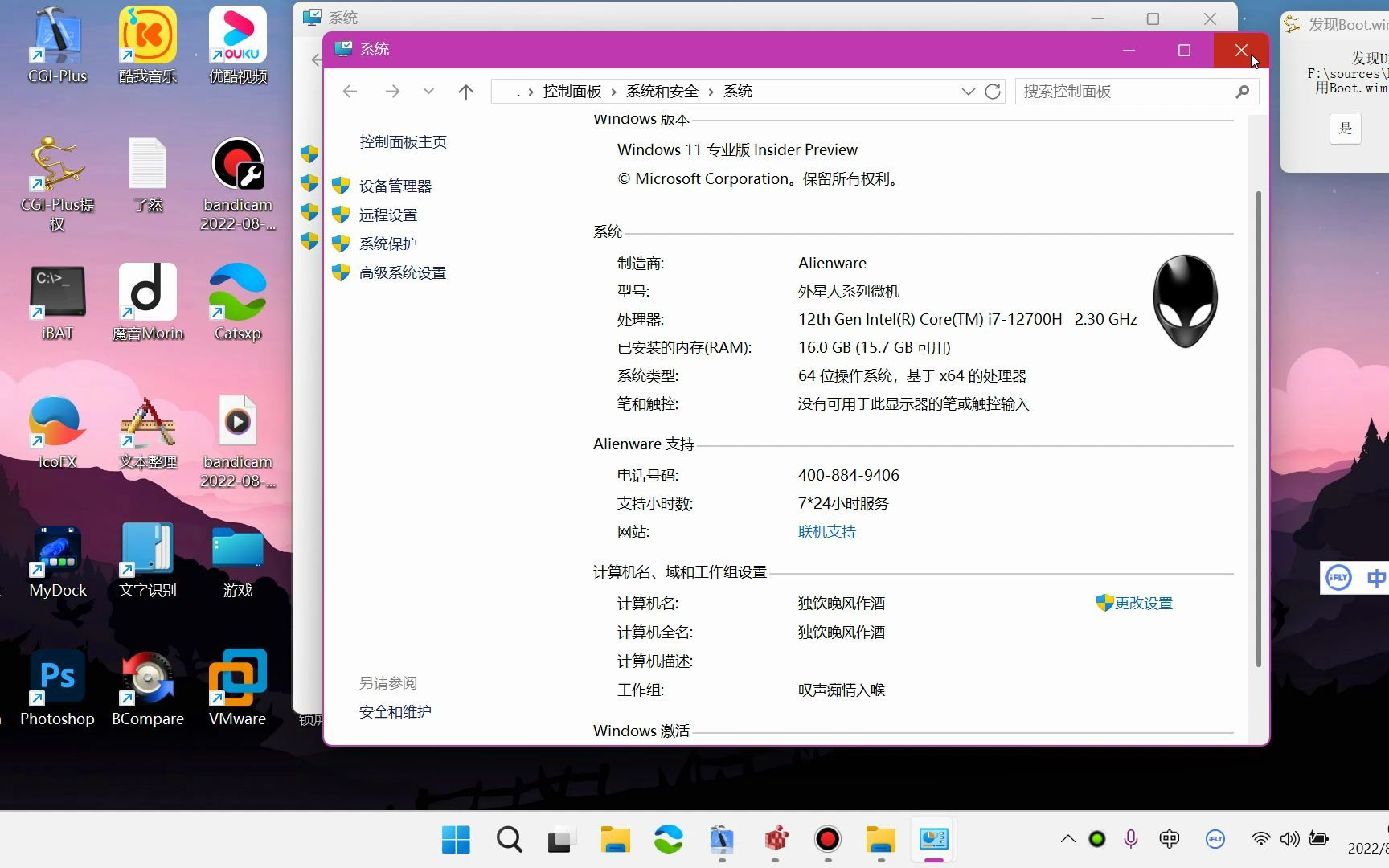Open 设备管理器 from the sidebar
This screenshot has height=868, width=1389.
click(395, 186)
